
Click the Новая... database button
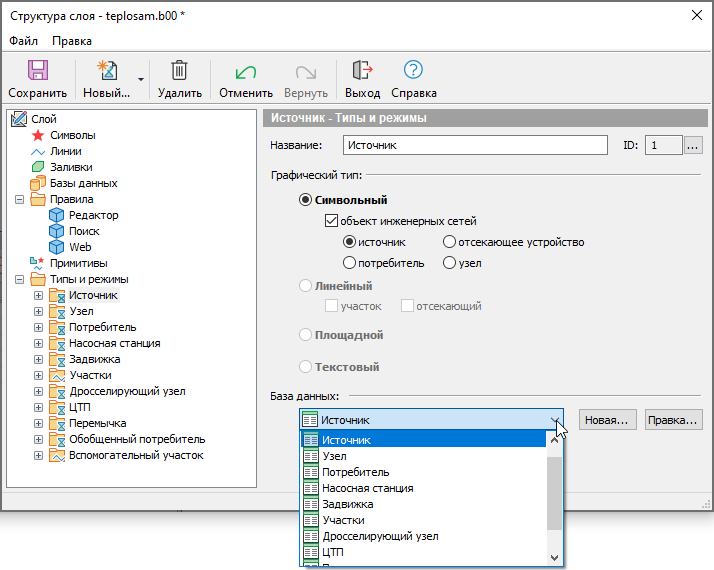pyautogui.click(x=607, y=420)
